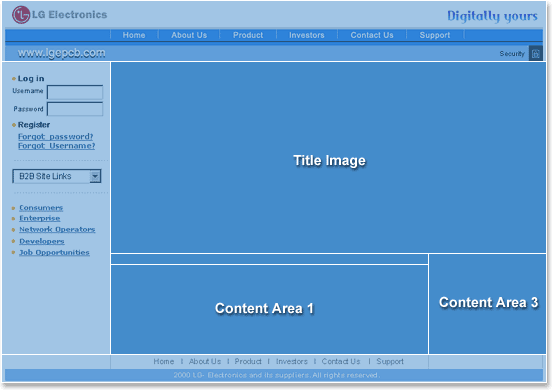Open Contact Us in the top navigation
Image resolution: width=553 pixels, height=391 pixels.
372,35
